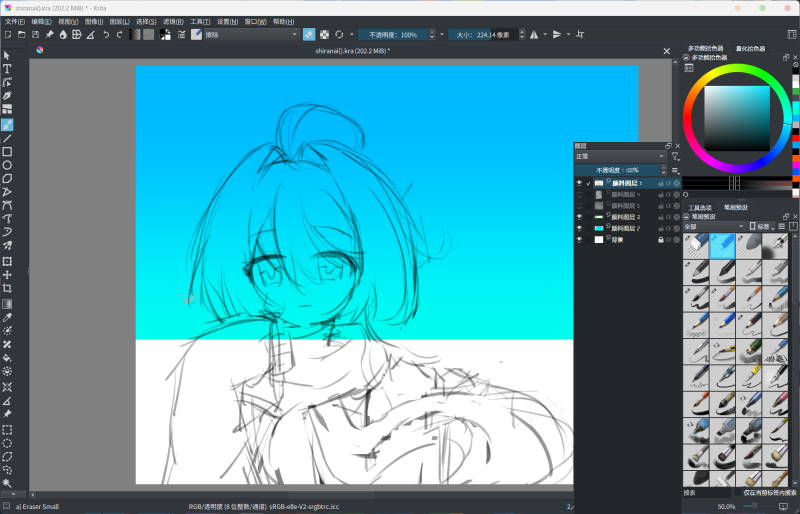Open the workspace chooser icon

click(792, 35)
